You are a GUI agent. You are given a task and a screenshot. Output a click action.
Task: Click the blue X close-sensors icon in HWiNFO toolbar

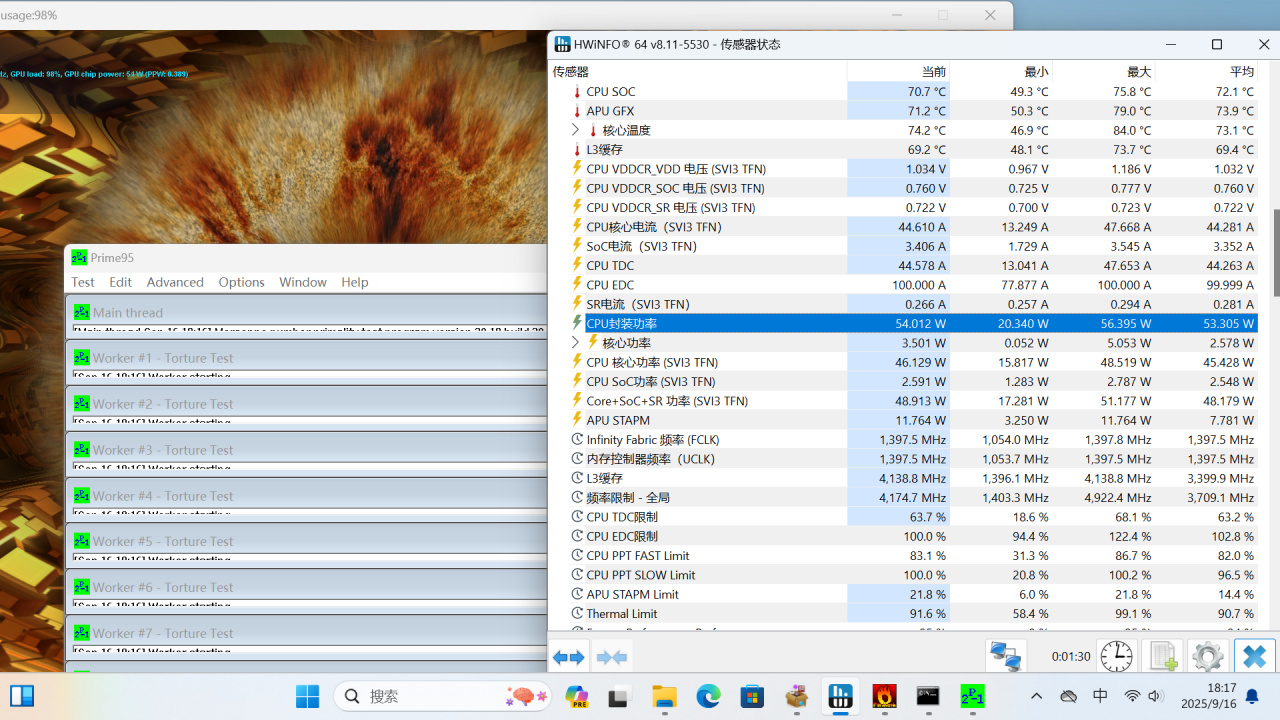(1254, 657)
